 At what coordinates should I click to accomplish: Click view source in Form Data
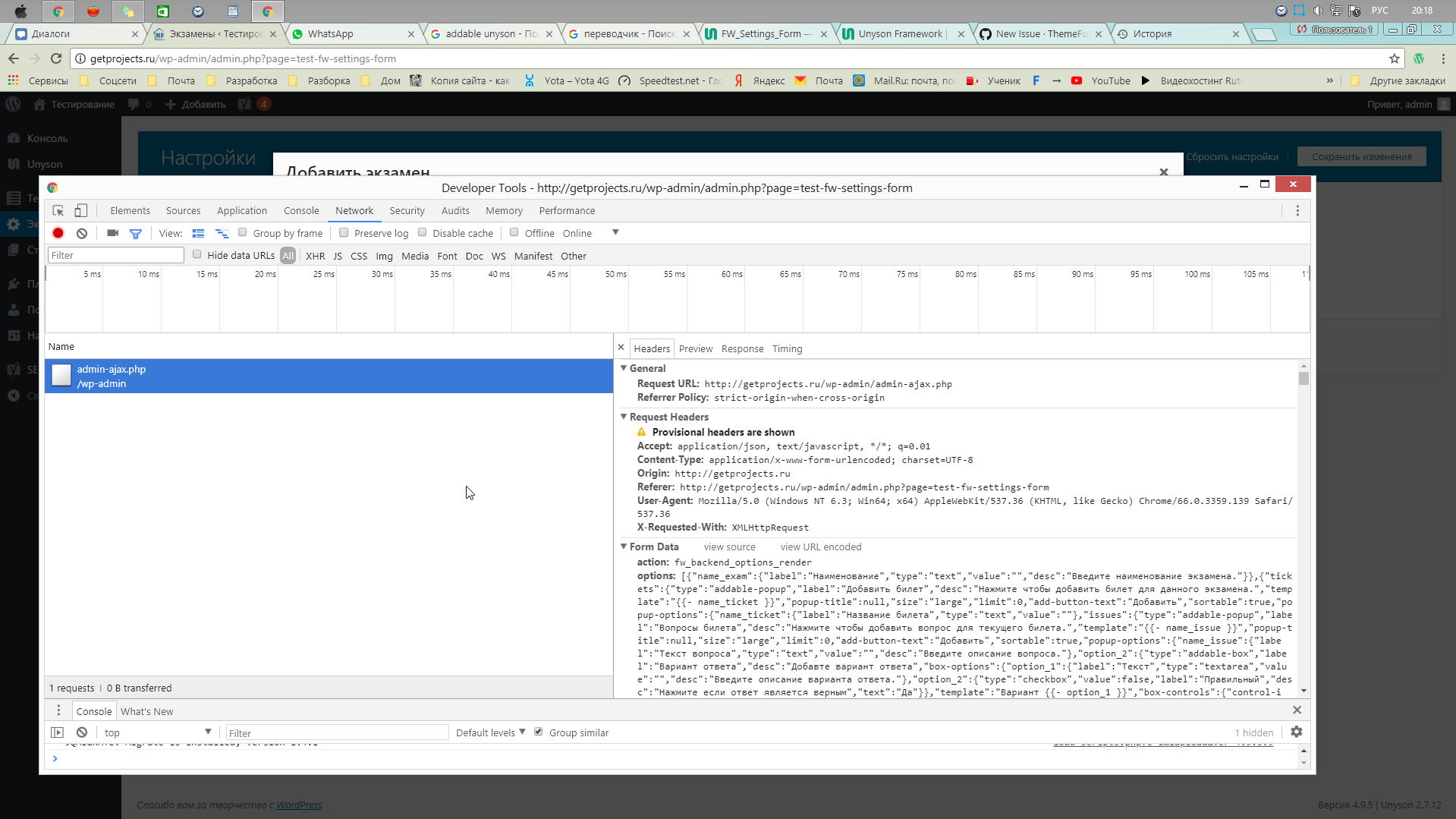click(x=729, y=547)
